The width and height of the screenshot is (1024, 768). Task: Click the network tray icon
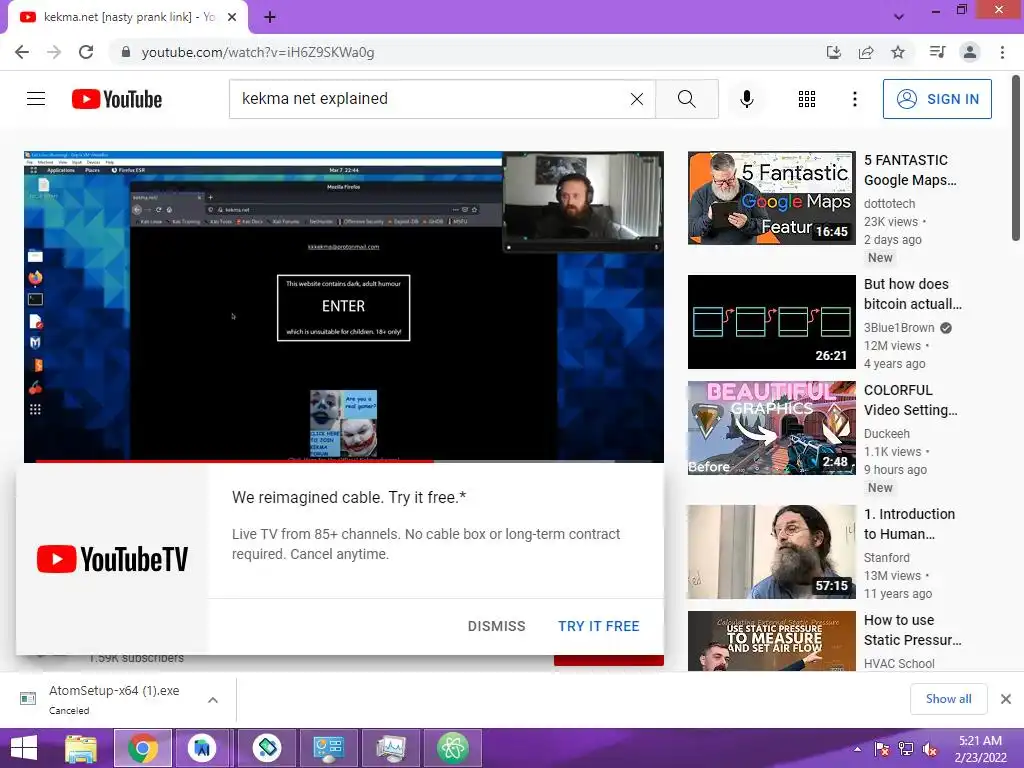(x=906, y=749)
